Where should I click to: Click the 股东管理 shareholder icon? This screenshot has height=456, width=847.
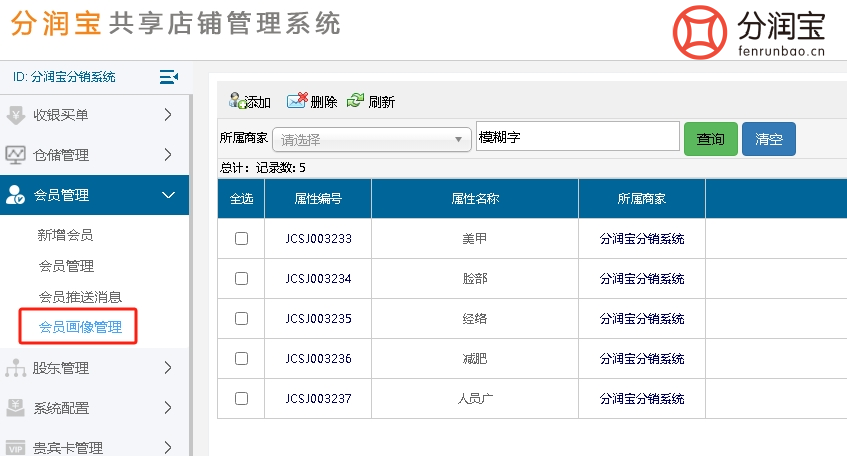[15, 368]
